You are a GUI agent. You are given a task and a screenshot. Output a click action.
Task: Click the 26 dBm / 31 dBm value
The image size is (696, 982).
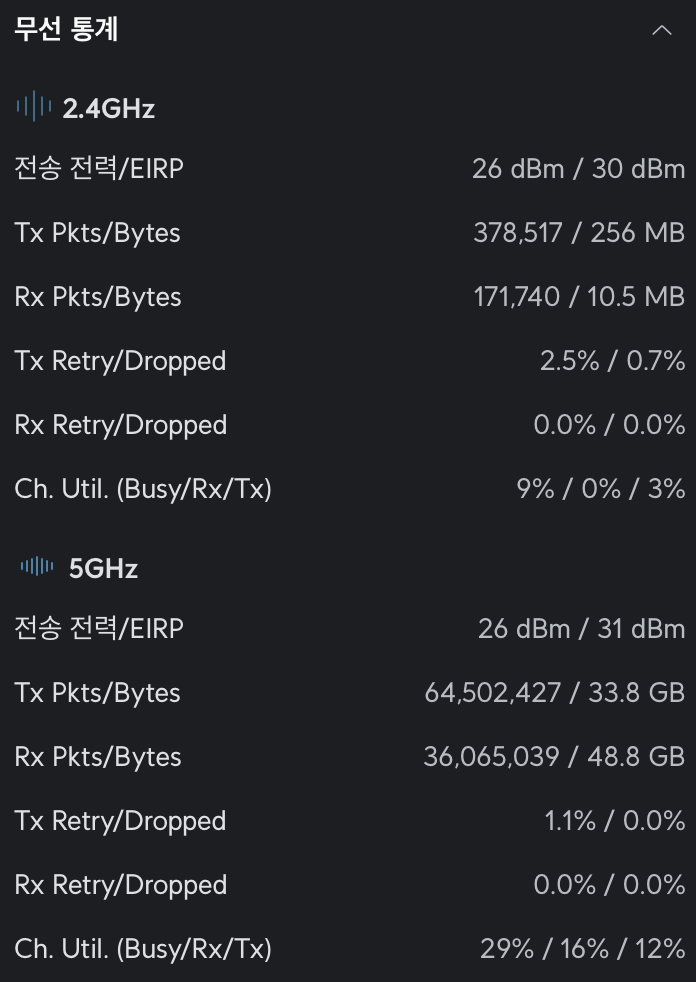tap(581, 629)
